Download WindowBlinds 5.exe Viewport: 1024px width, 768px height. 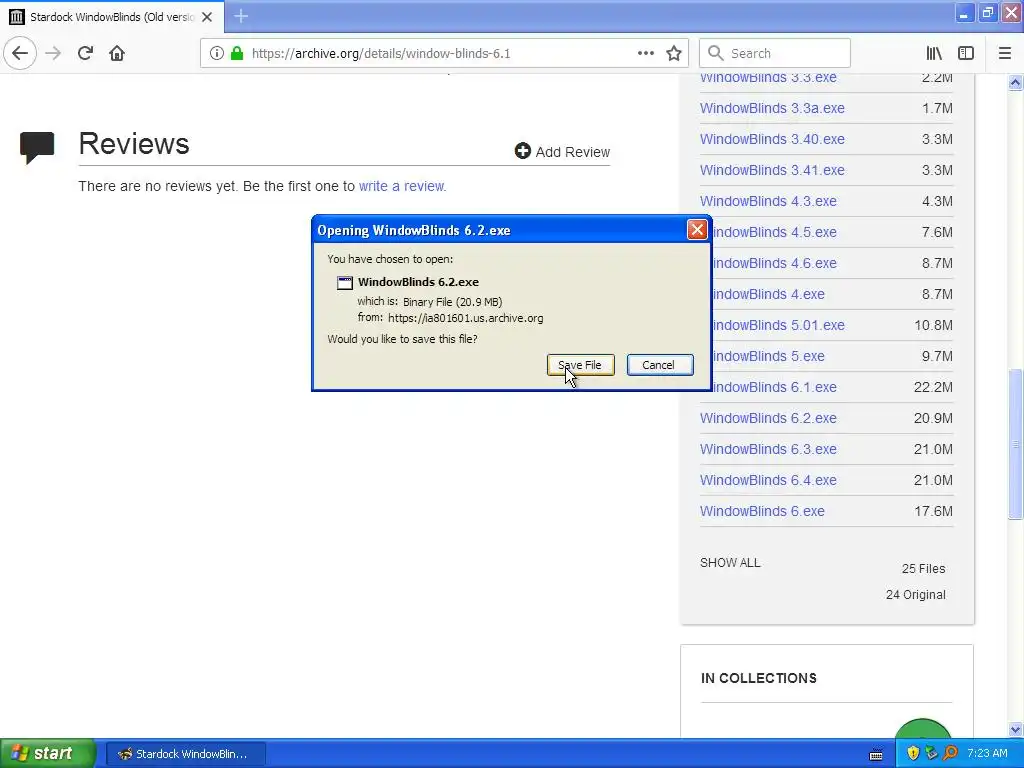point(769,357)
